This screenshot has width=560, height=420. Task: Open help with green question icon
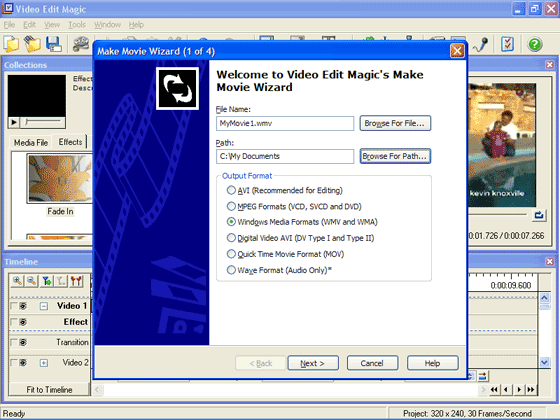pos(535,45)
